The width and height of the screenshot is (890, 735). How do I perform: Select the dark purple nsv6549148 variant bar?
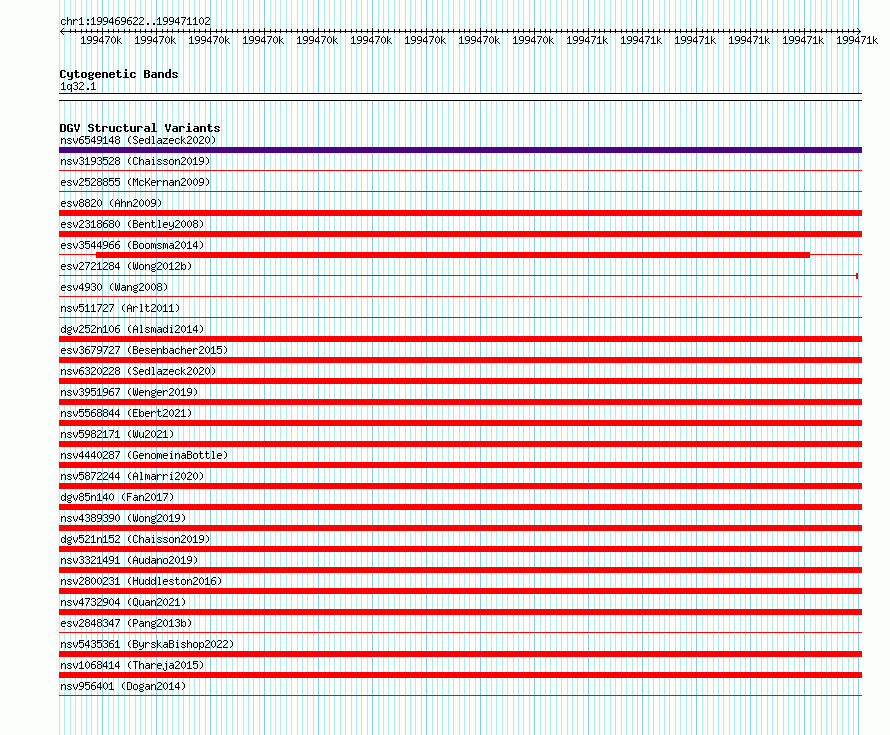pyautogui.click(x=460, y=150)
